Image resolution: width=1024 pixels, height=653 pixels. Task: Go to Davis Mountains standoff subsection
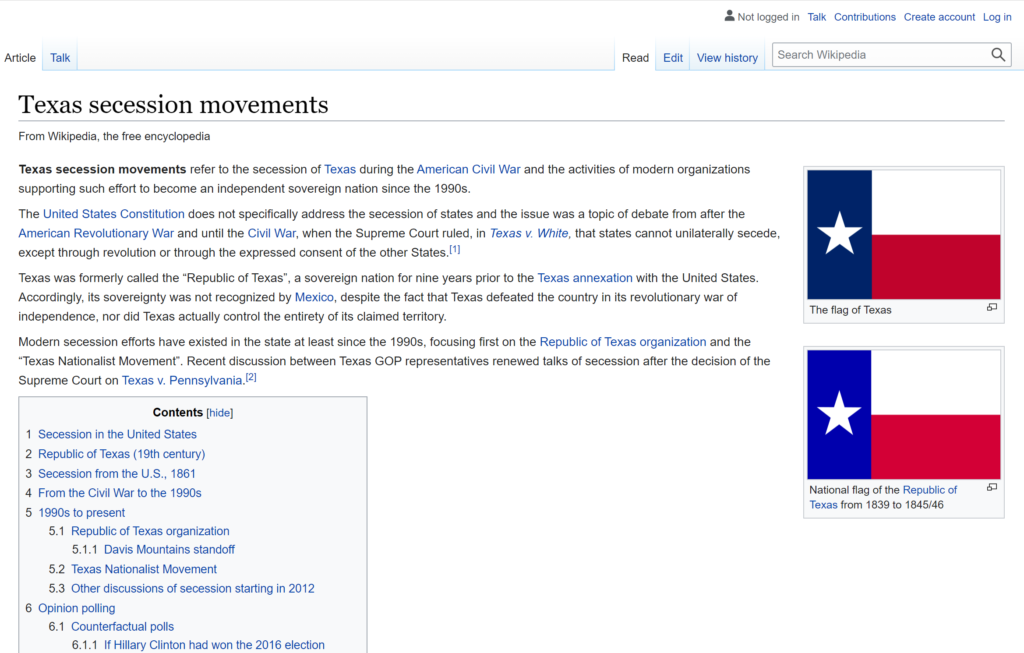point(169,549)
